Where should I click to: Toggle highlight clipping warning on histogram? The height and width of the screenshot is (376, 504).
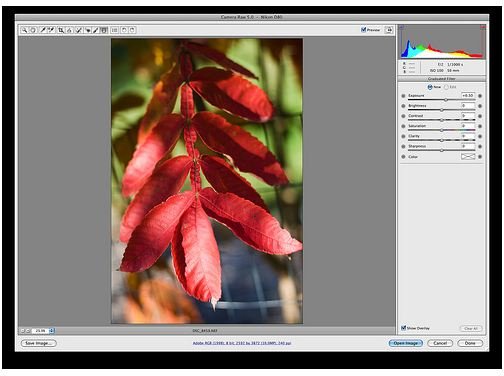click(483, 27)
